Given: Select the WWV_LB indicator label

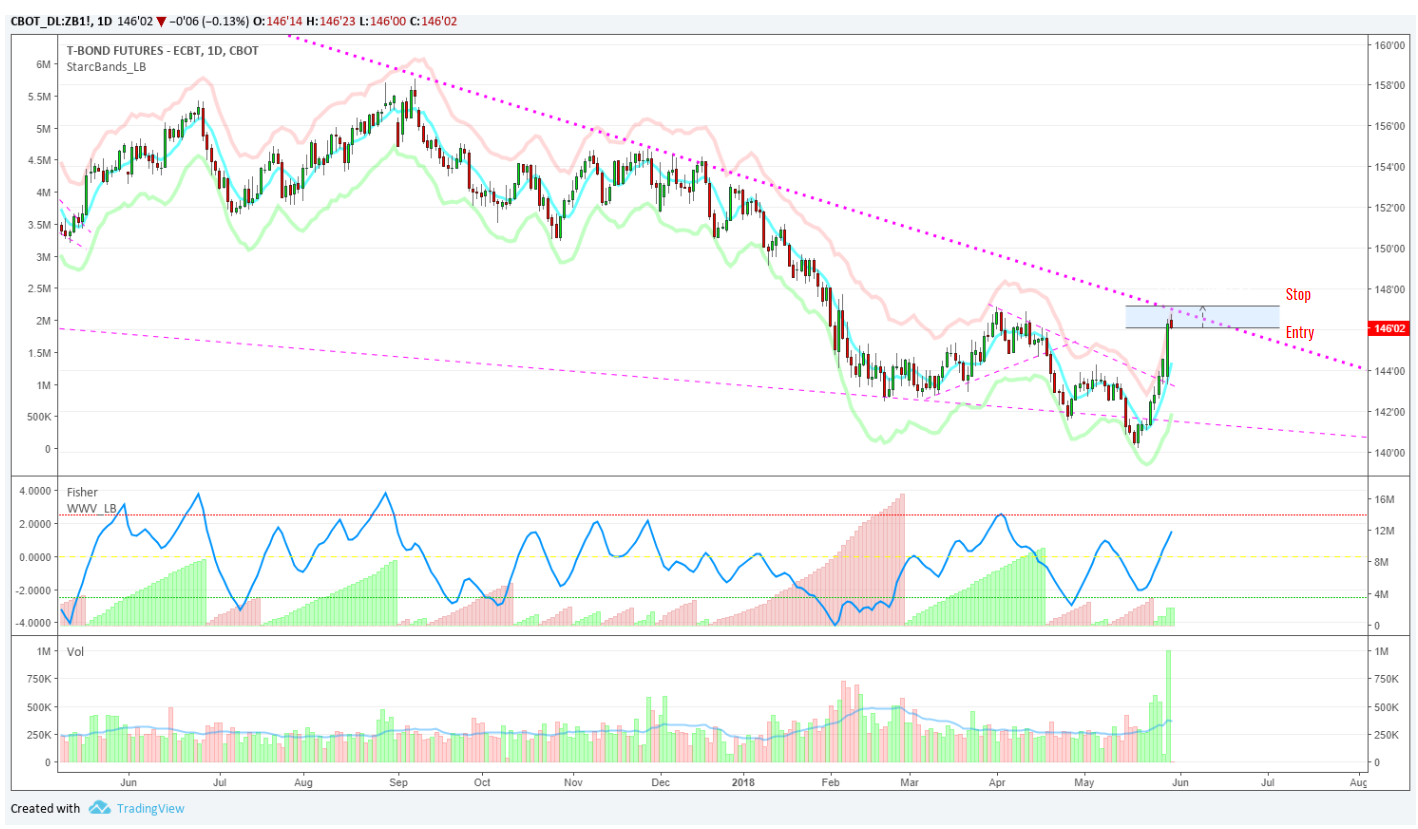Looking at the screenshot, I should tap(92, 509).
